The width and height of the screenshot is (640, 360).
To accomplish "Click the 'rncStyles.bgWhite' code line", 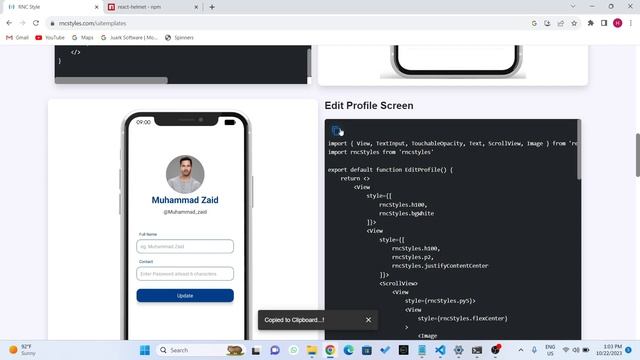I will pos(406,213).
